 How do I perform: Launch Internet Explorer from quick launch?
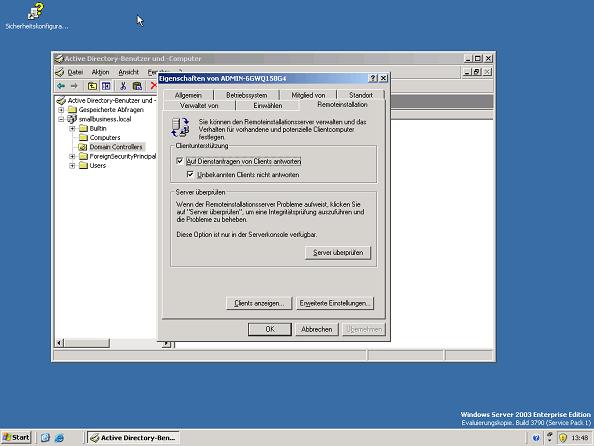(x=59, y=438)
